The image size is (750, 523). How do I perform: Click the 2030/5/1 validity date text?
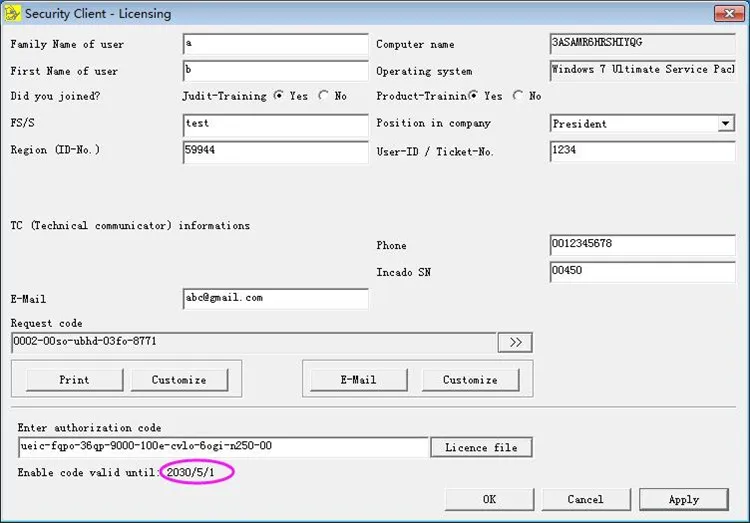coord(190,472)
